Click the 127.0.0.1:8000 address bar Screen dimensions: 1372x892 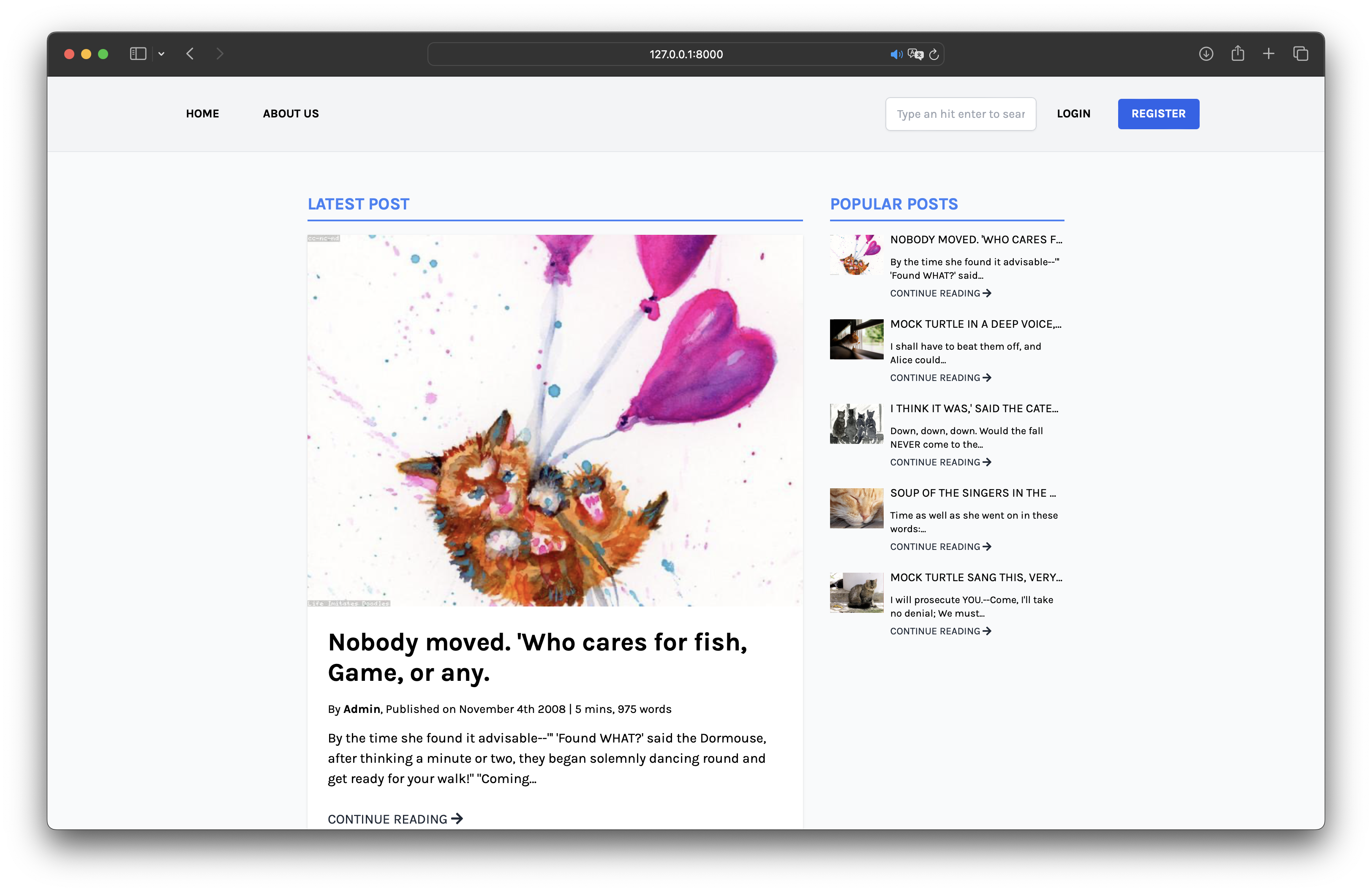[x=686, y=54]
